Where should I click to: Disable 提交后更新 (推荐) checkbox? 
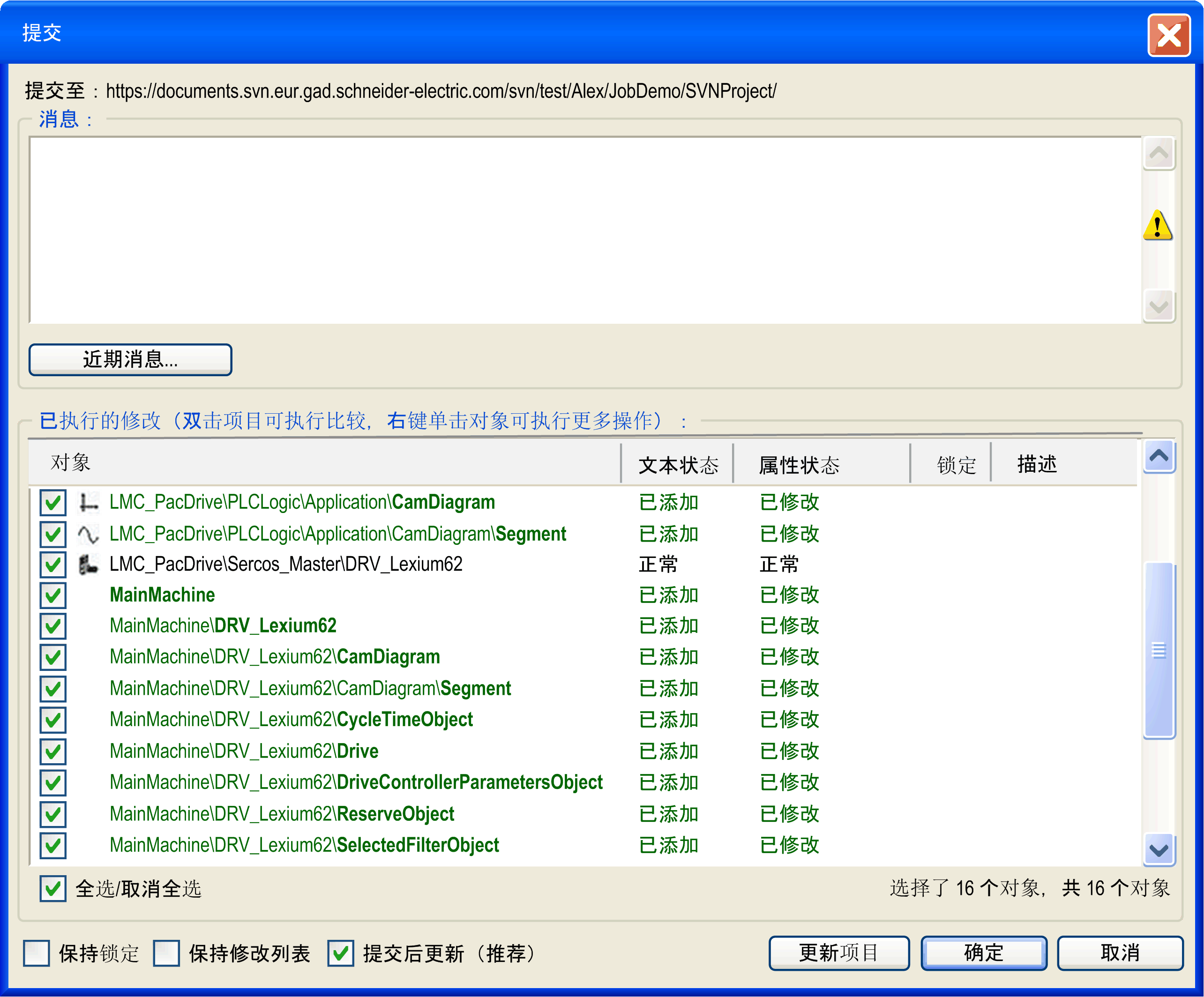pyautogui.click(x=341, y=953)
